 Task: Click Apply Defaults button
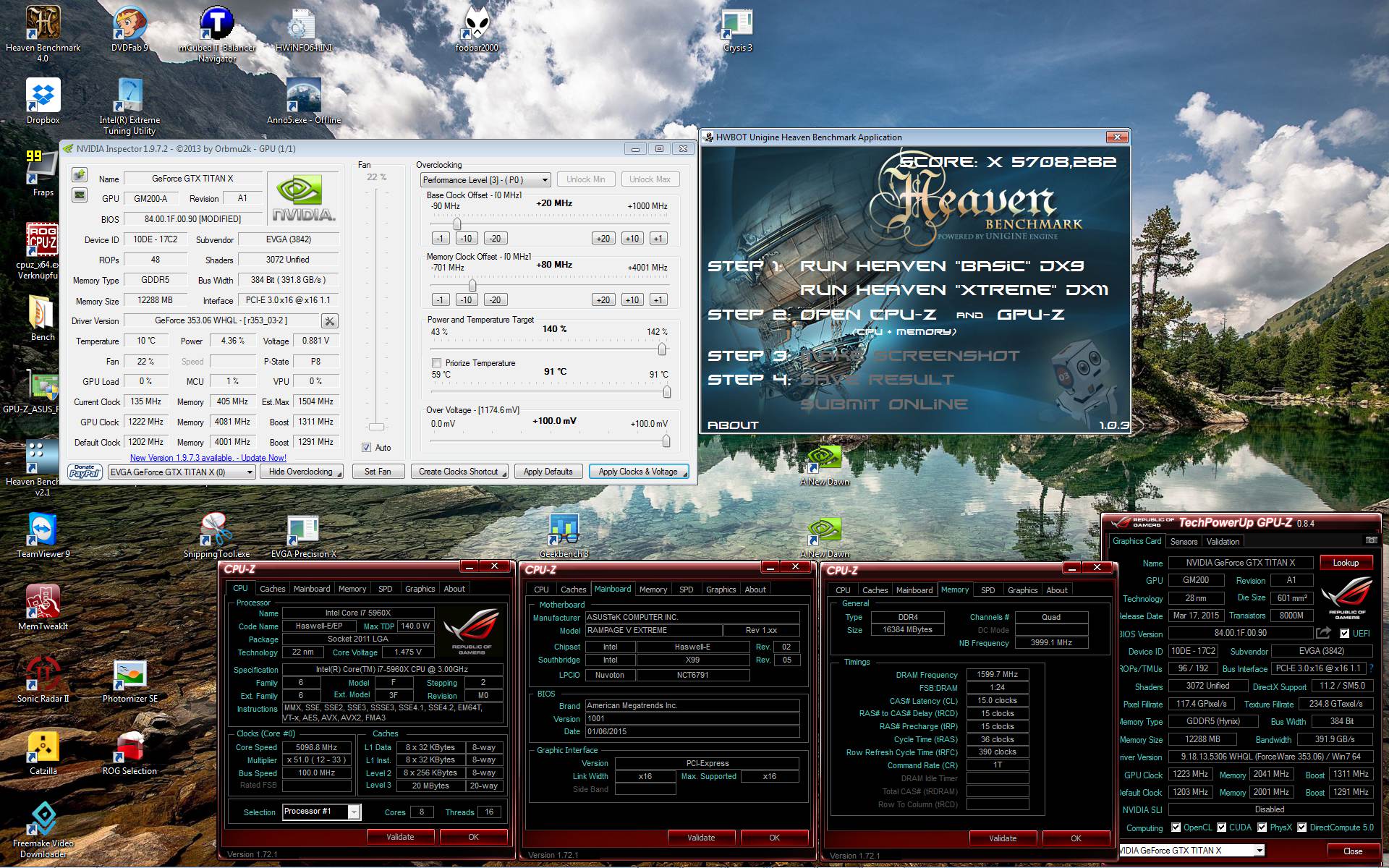tap(548, 472)
